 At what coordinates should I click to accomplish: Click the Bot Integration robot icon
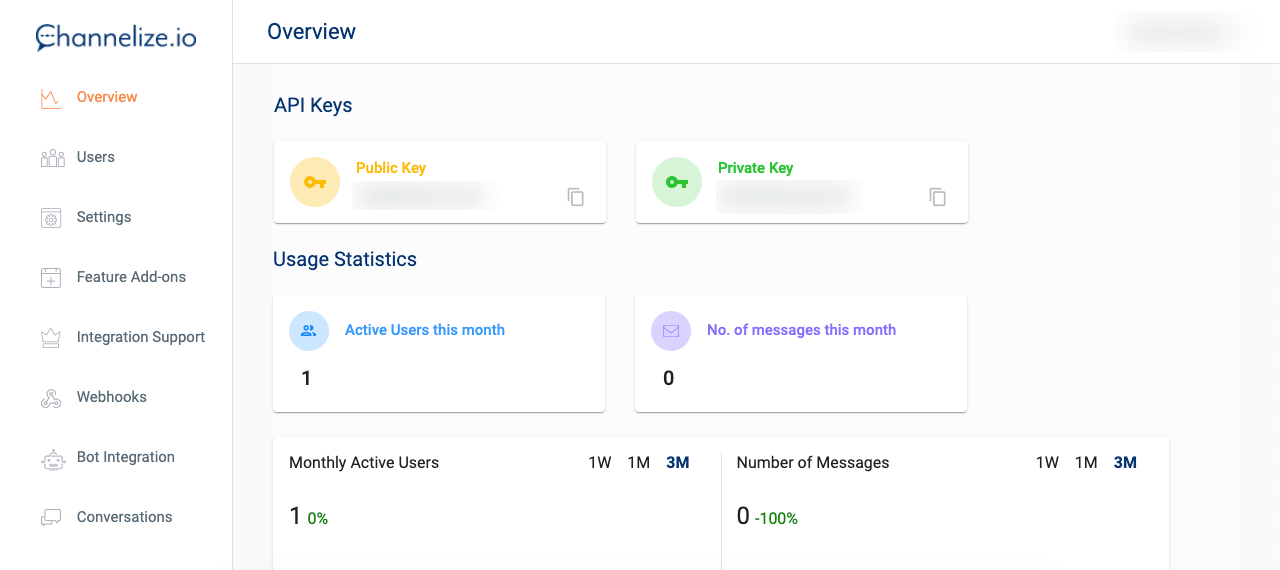tap(51, 458)
